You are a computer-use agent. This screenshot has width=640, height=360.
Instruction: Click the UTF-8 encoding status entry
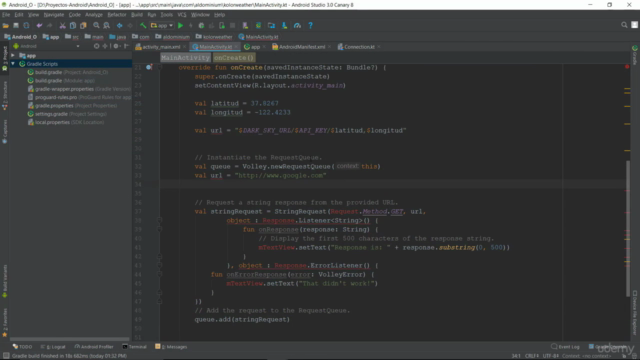(x=550, y=356)
